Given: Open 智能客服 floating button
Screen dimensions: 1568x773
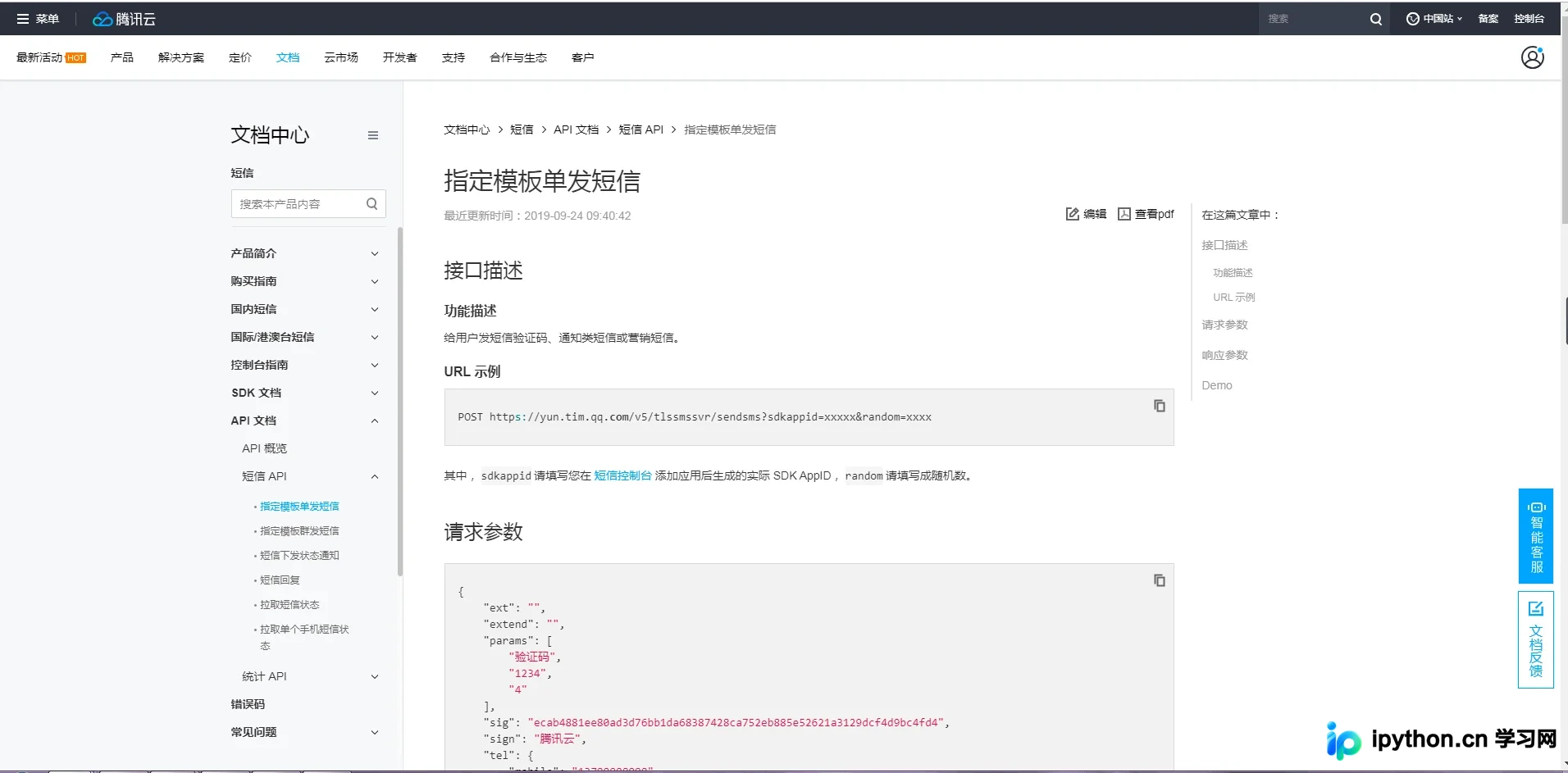Looking at the screenshot, I should tap(1536, 536).
